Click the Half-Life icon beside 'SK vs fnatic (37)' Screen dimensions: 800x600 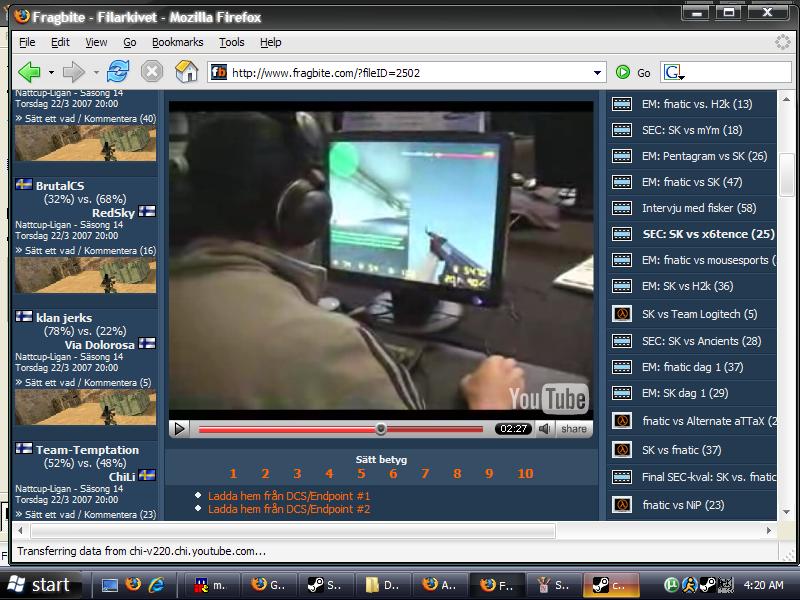pyautogui.click(x=622, y=450)
